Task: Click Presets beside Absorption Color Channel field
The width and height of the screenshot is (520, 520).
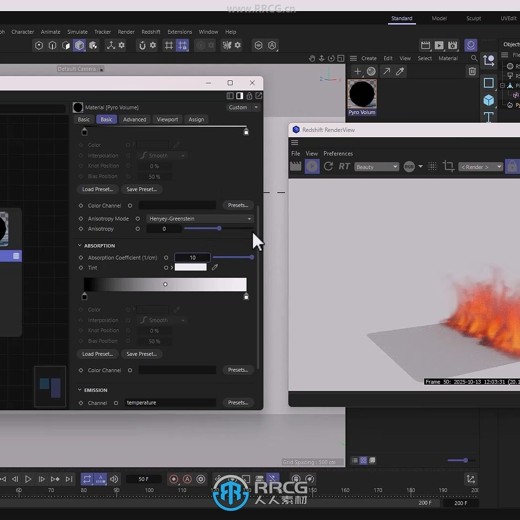Action: pyautogui.click(x=238, y=370)
